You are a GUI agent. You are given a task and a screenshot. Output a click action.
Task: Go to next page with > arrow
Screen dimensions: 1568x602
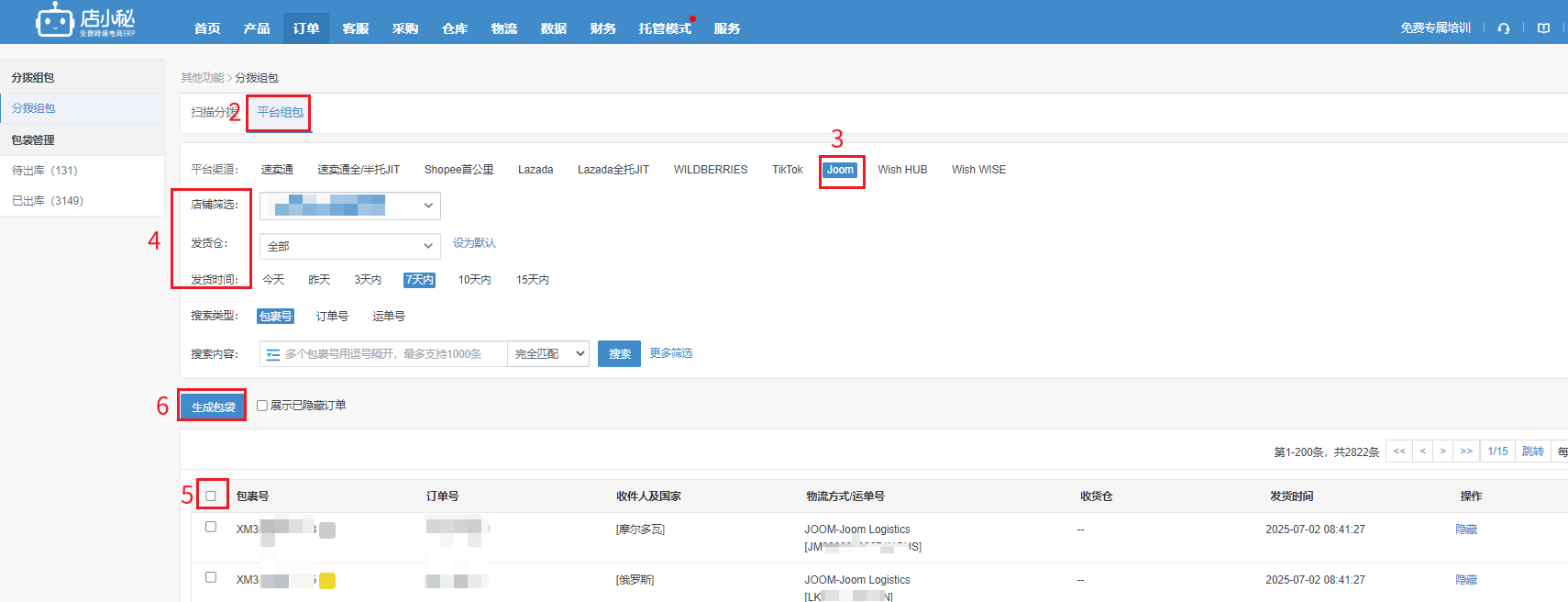tap(1442, 451)
